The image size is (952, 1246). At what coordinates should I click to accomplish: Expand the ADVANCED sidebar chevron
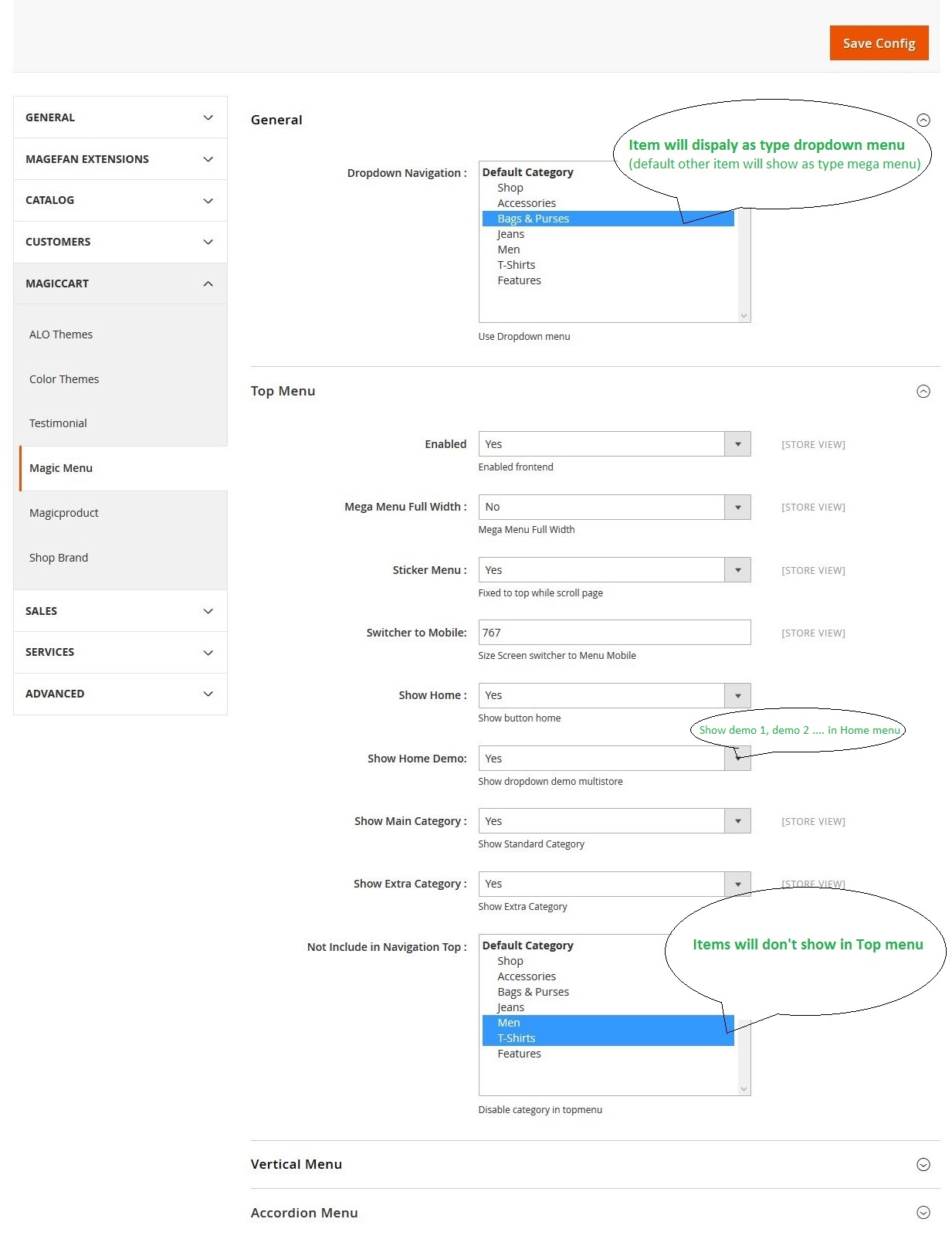(x=208, y=694)
